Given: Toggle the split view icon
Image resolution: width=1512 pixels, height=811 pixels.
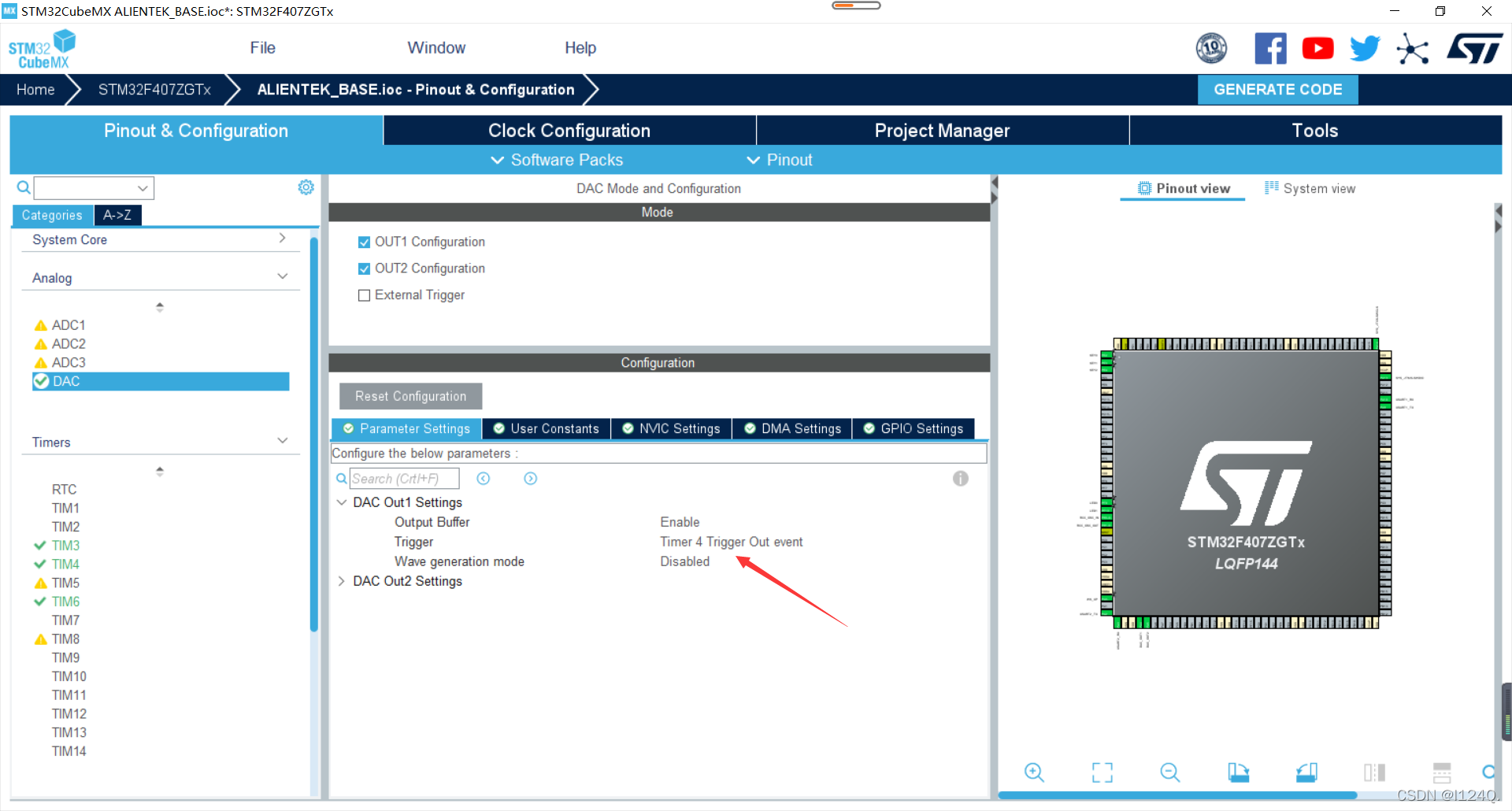Looking at the screenshot, I should 1374,772.
